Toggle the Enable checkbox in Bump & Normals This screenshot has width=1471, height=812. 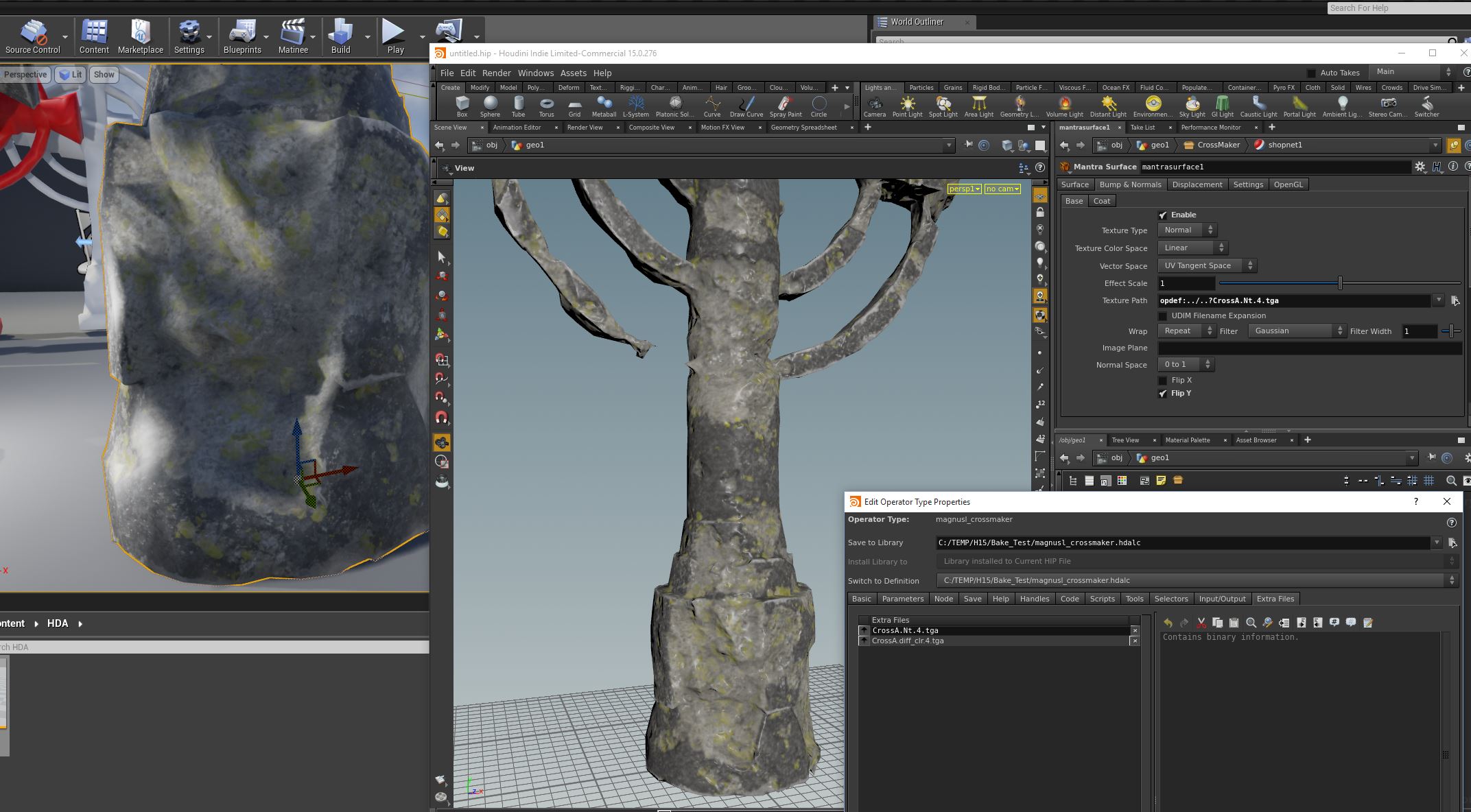[1163, 215]
